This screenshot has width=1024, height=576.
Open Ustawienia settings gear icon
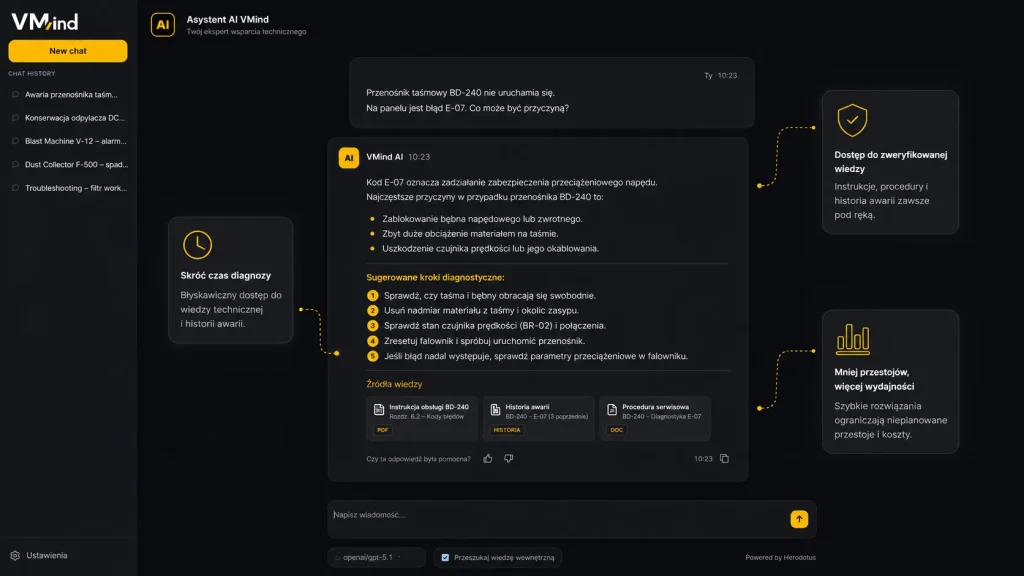15,556
